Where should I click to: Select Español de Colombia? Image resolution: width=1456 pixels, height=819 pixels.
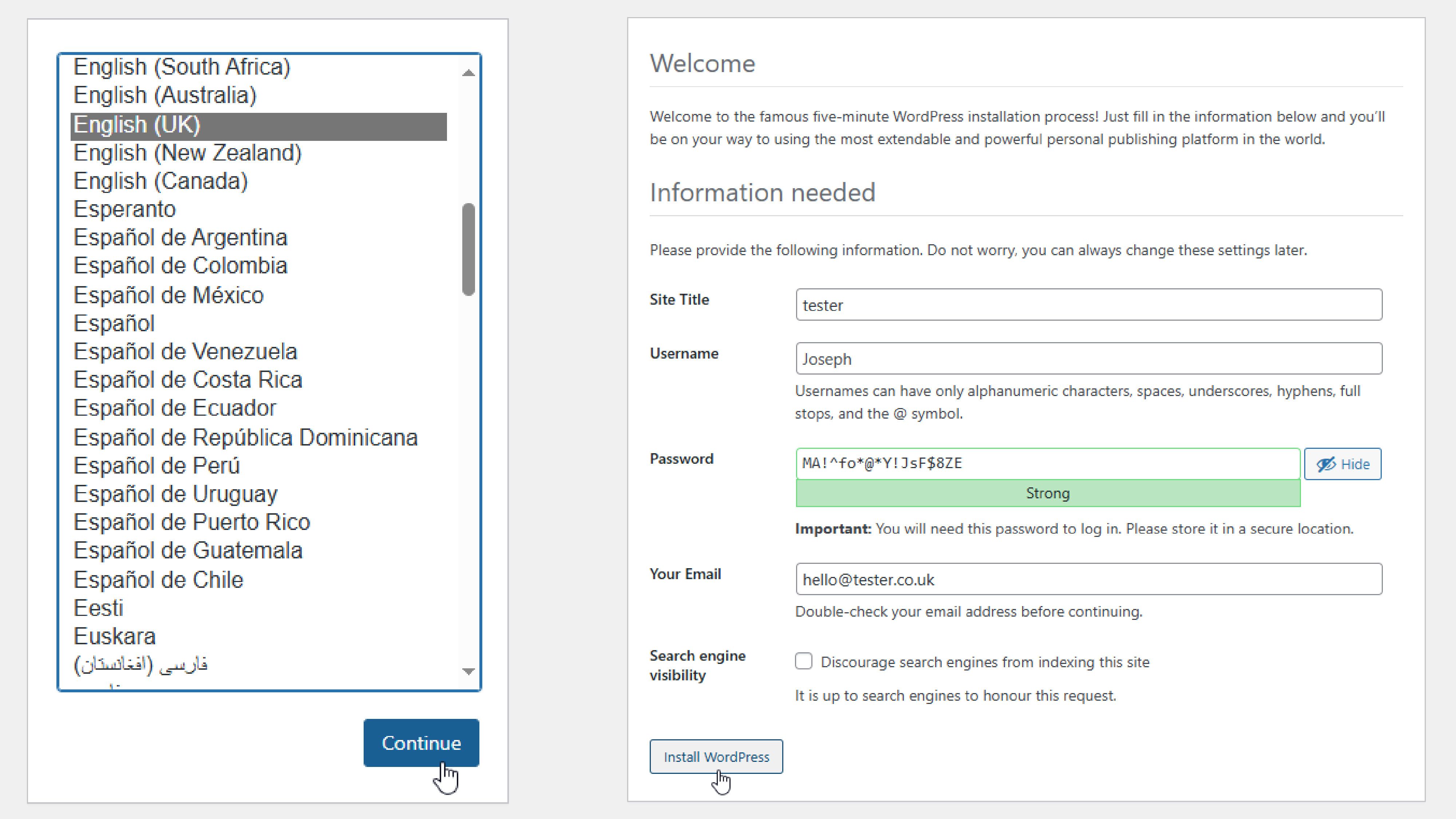259,266
